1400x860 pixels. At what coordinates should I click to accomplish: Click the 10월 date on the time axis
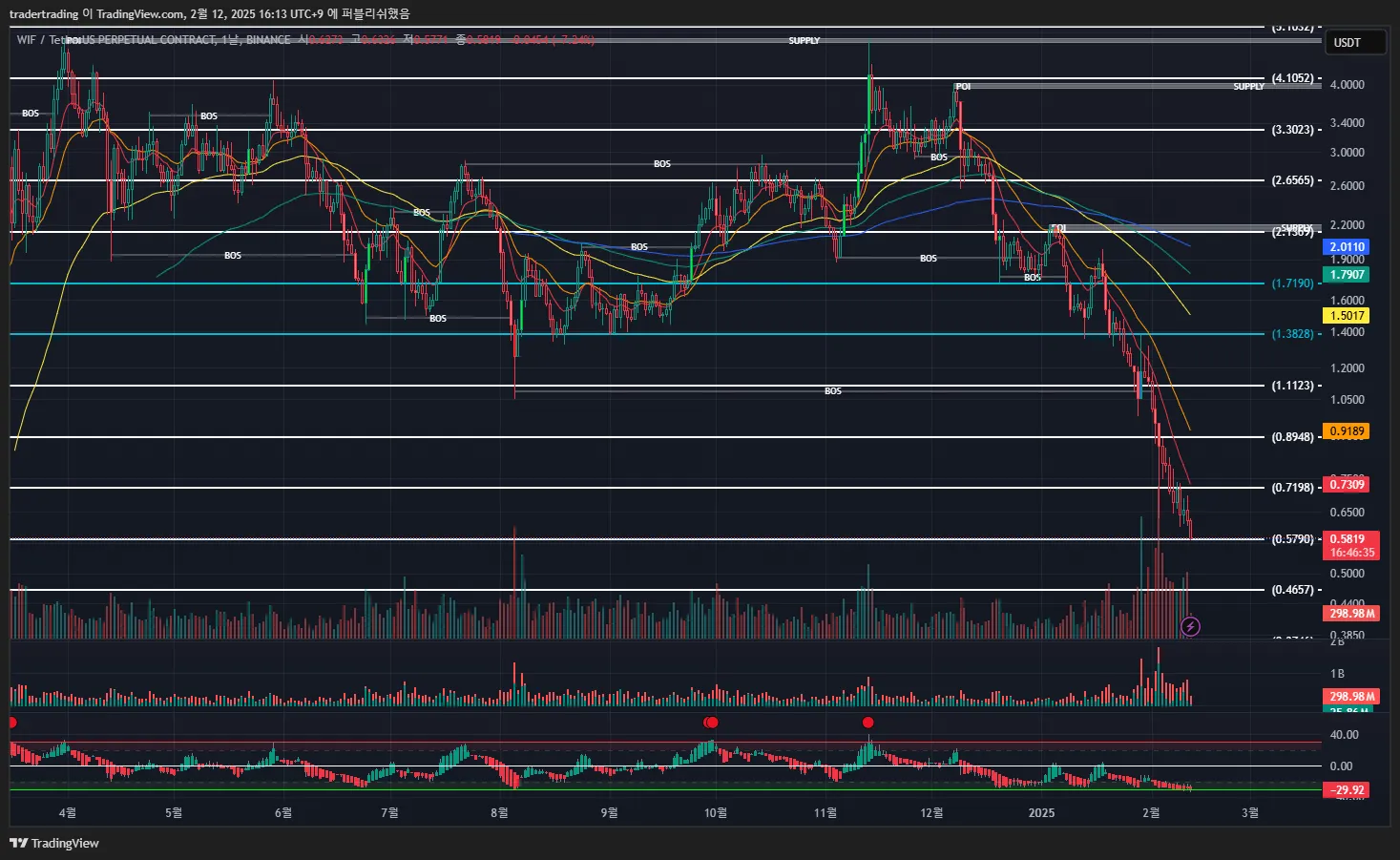tap(716, 812)
